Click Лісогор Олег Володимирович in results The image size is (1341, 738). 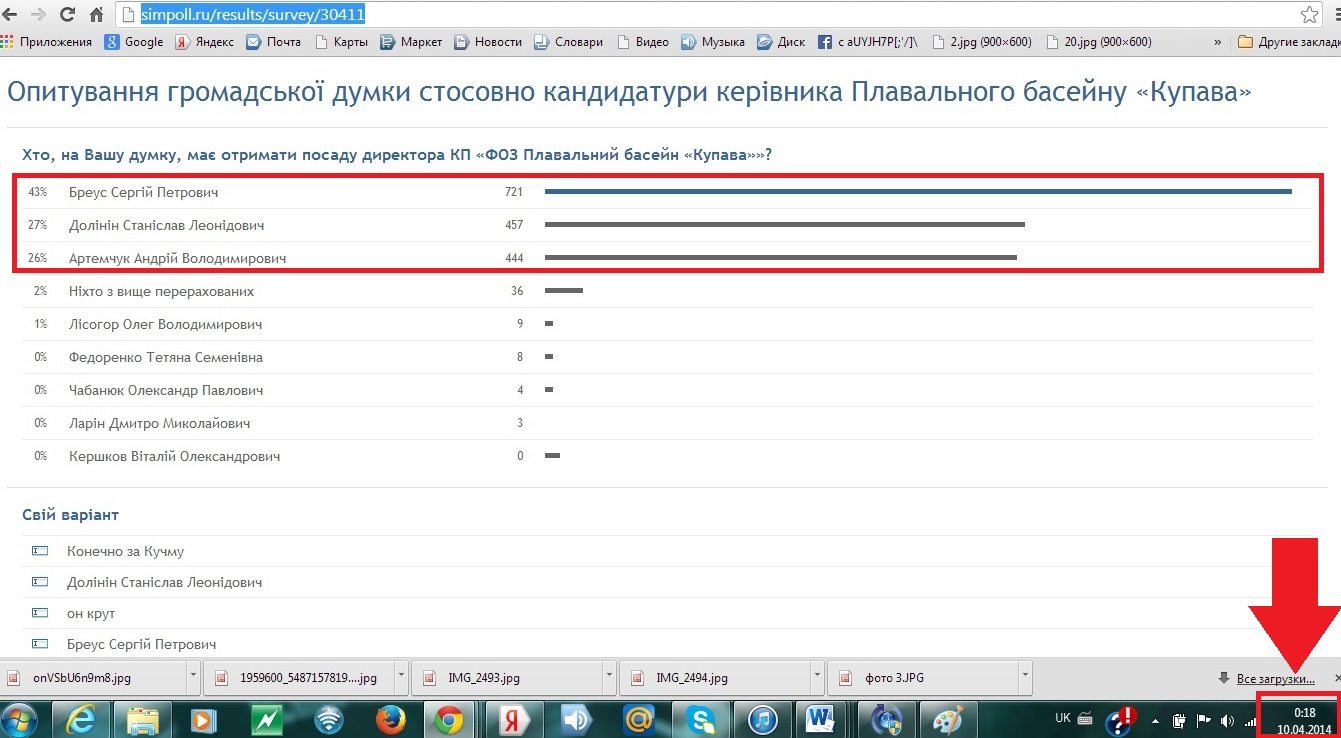click(x=165, y=324)
